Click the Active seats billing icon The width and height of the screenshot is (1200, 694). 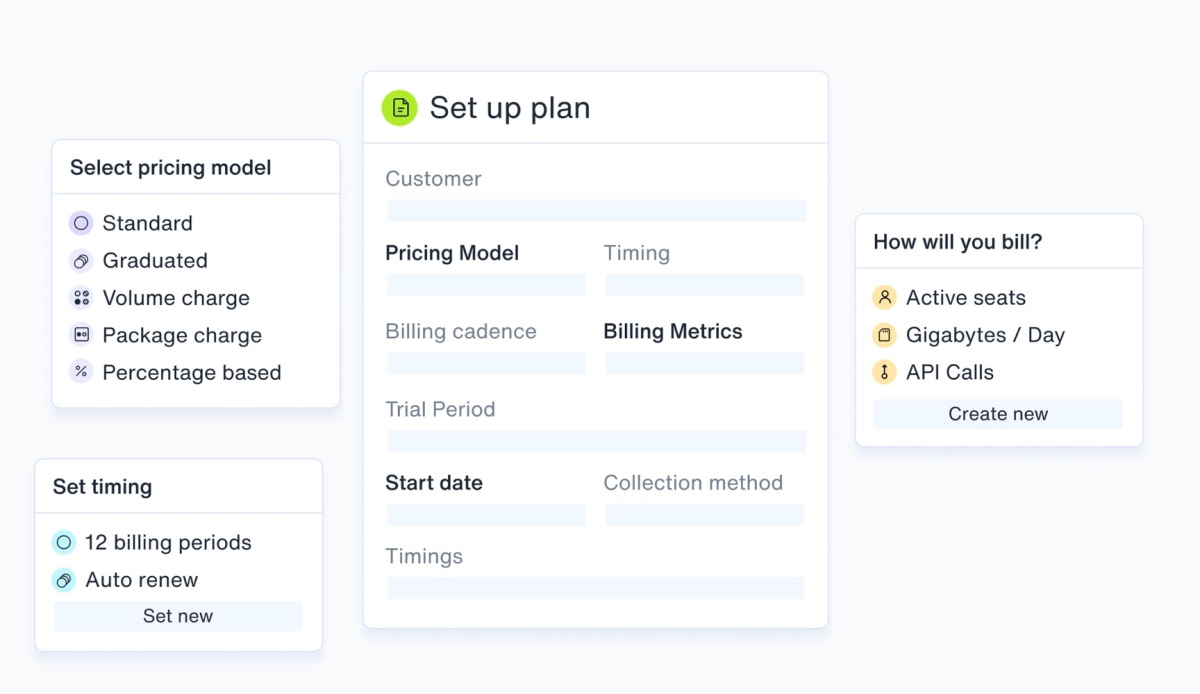884,297
